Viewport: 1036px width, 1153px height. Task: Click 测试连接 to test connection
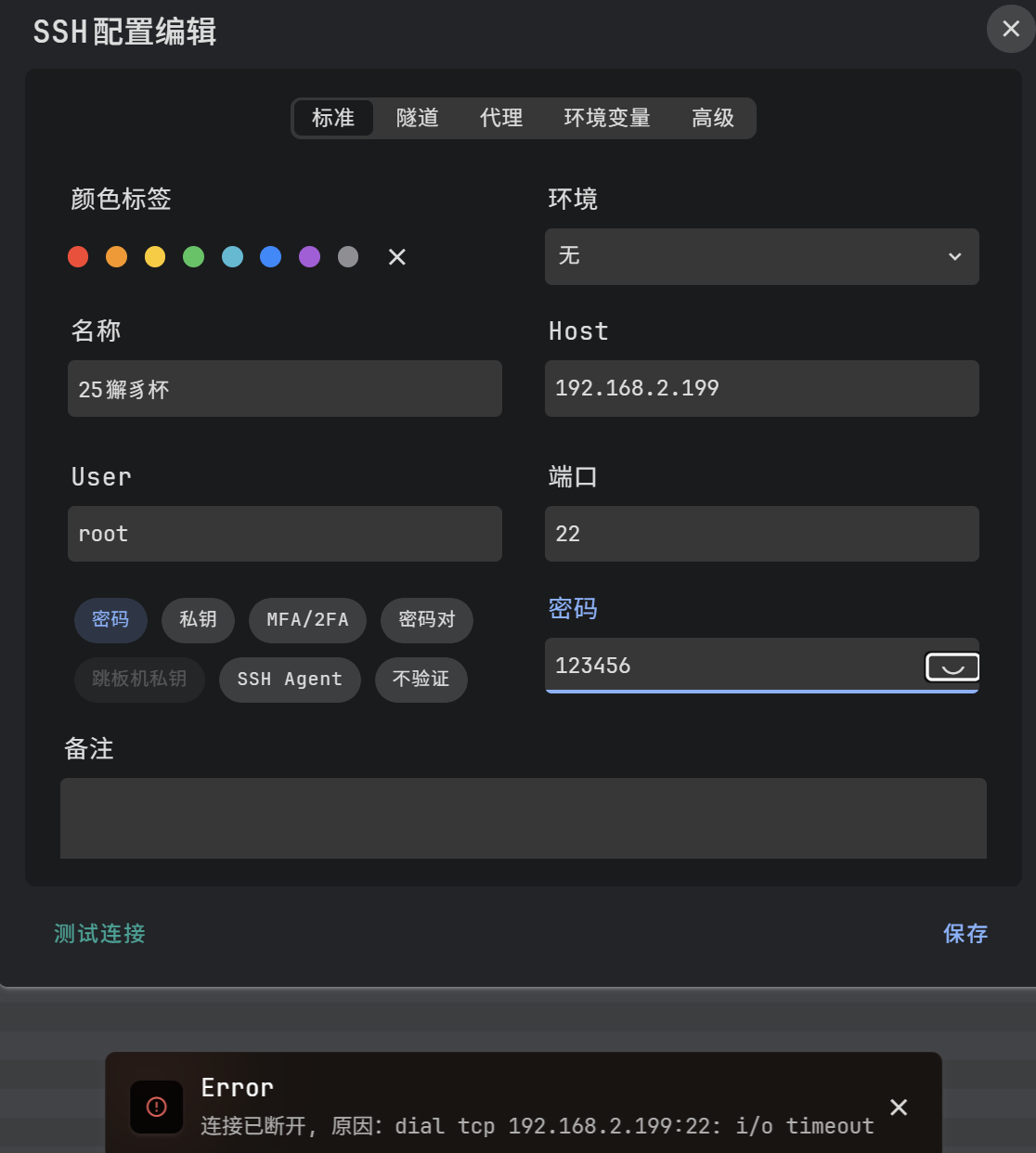(99, 933)
